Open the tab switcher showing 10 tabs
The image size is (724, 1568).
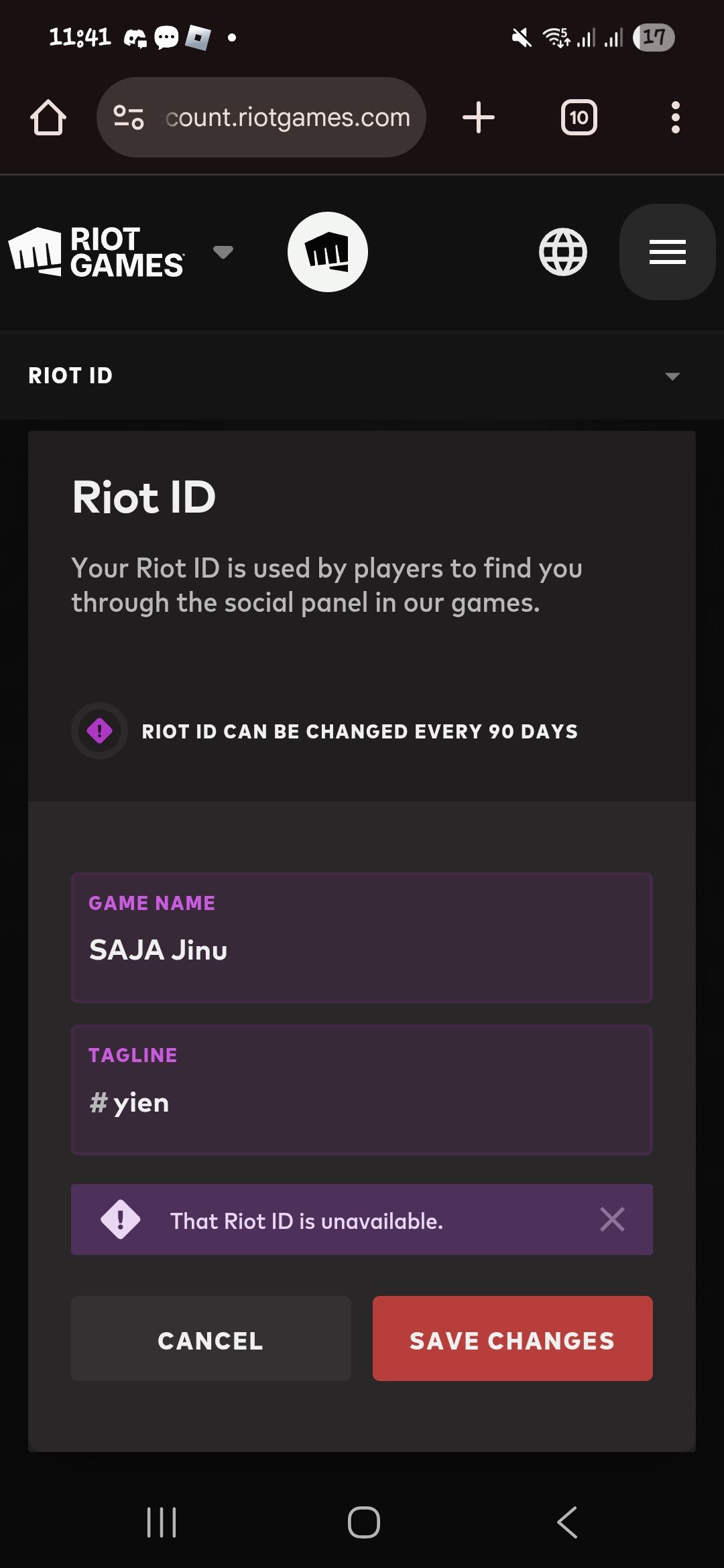(579, 117)
